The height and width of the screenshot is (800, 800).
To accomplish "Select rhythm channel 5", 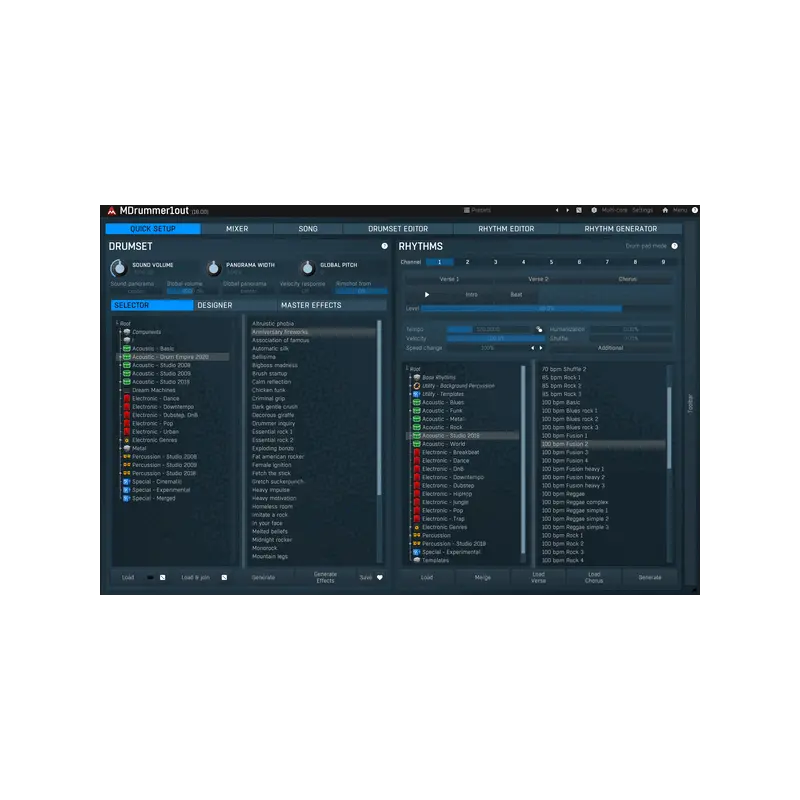I will coord(552,262).
